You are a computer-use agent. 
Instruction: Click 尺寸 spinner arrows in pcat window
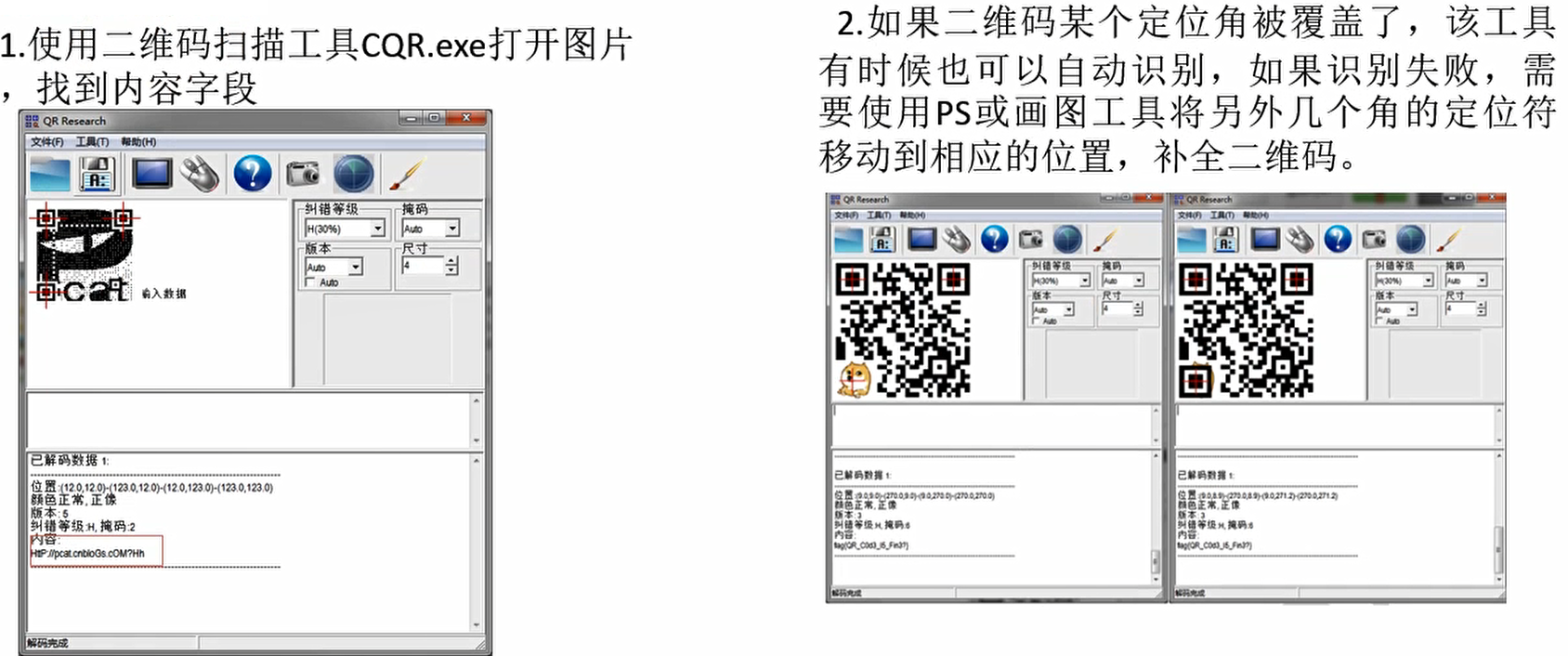[451, 267]
